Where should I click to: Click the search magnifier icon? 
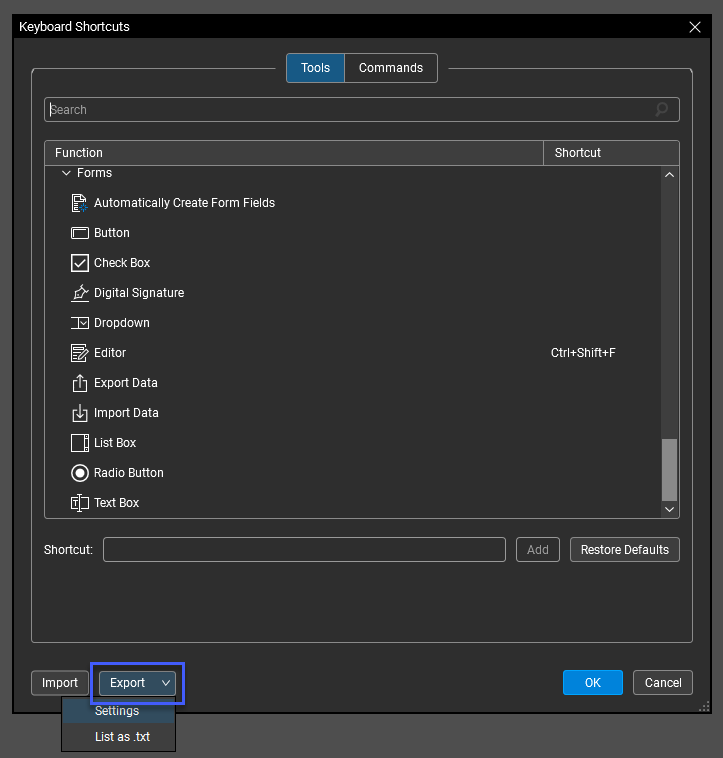662,110
